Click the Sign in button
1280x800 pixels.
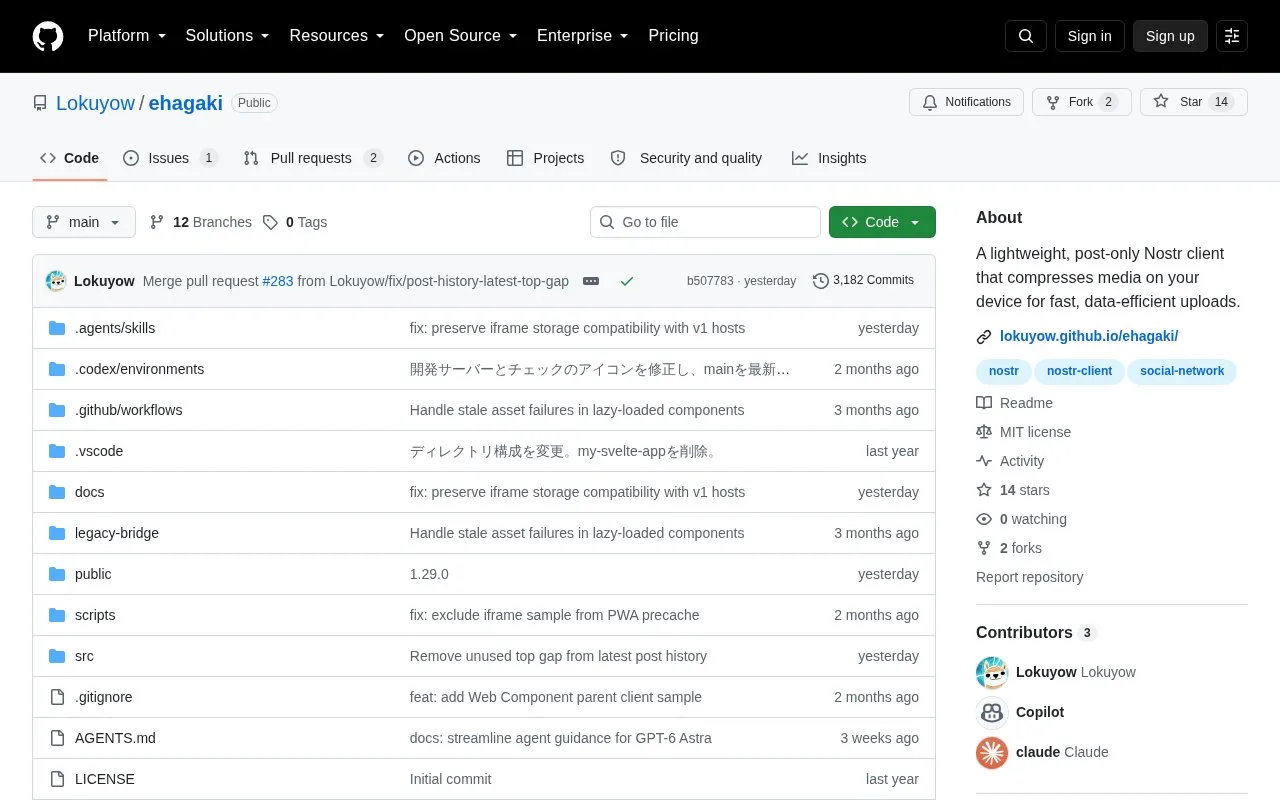[1089, 36]
